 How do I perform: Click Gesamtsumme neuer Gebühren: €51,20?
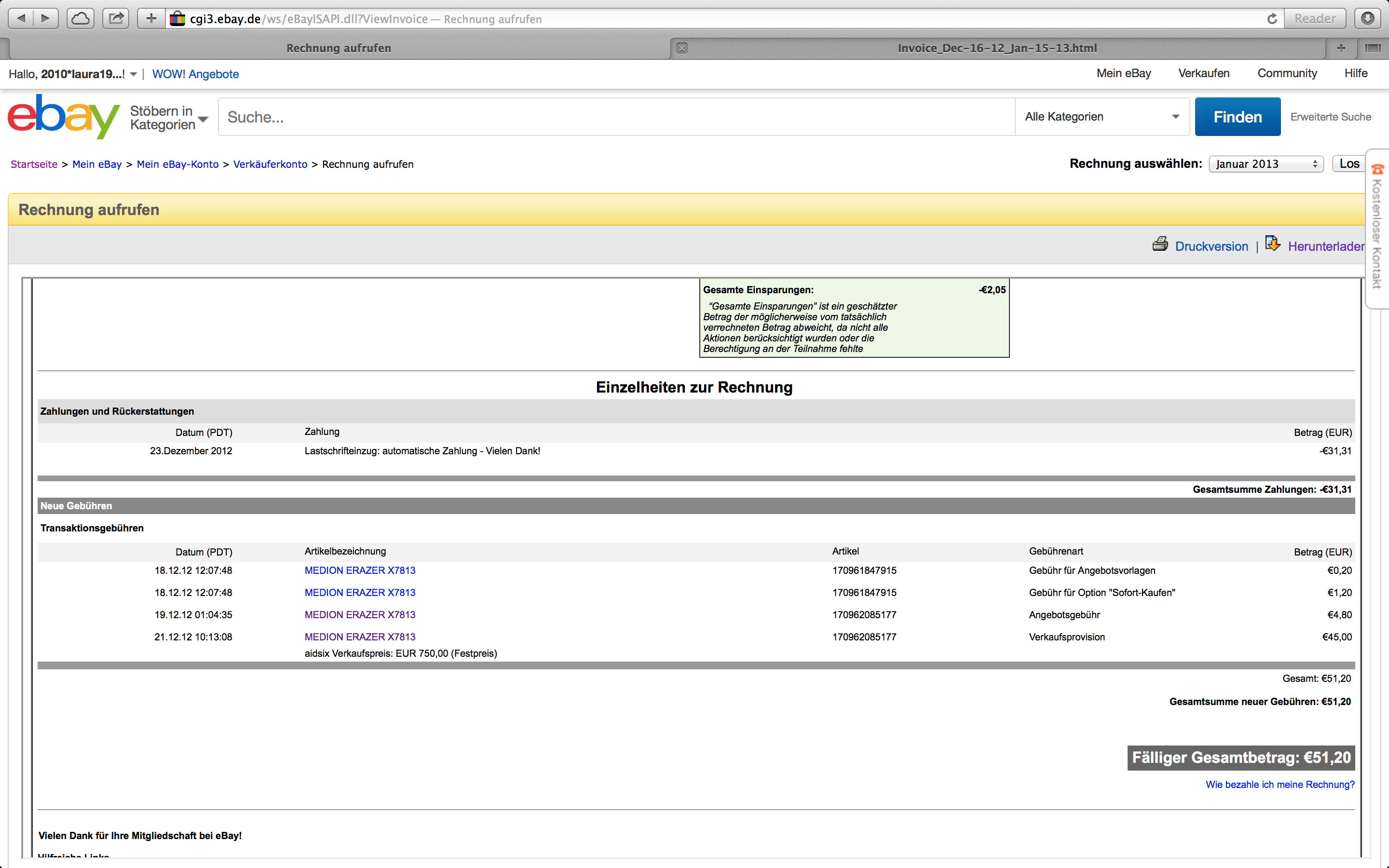[1260, 702]
